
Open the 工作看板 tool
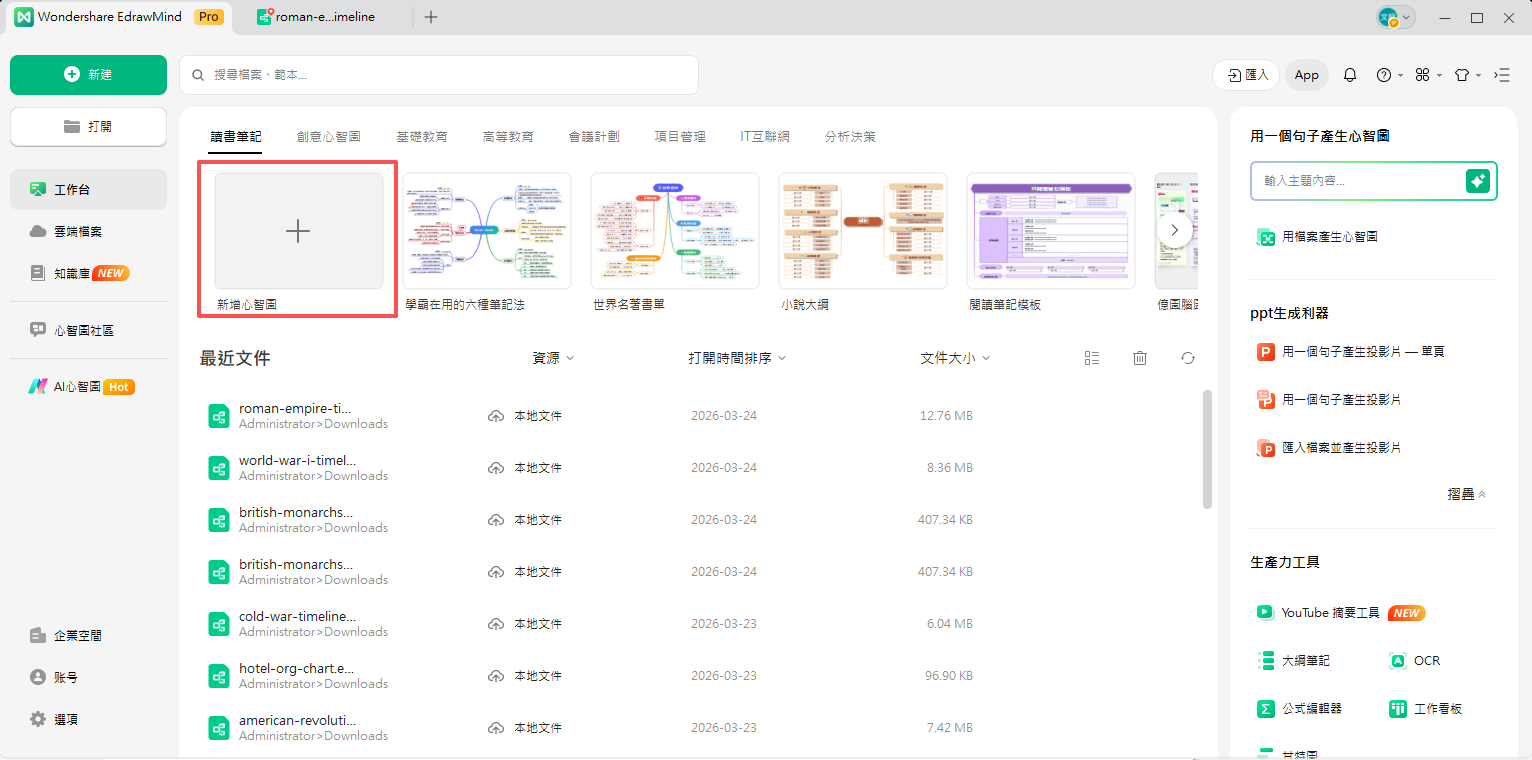click(x=1436, y=708)
